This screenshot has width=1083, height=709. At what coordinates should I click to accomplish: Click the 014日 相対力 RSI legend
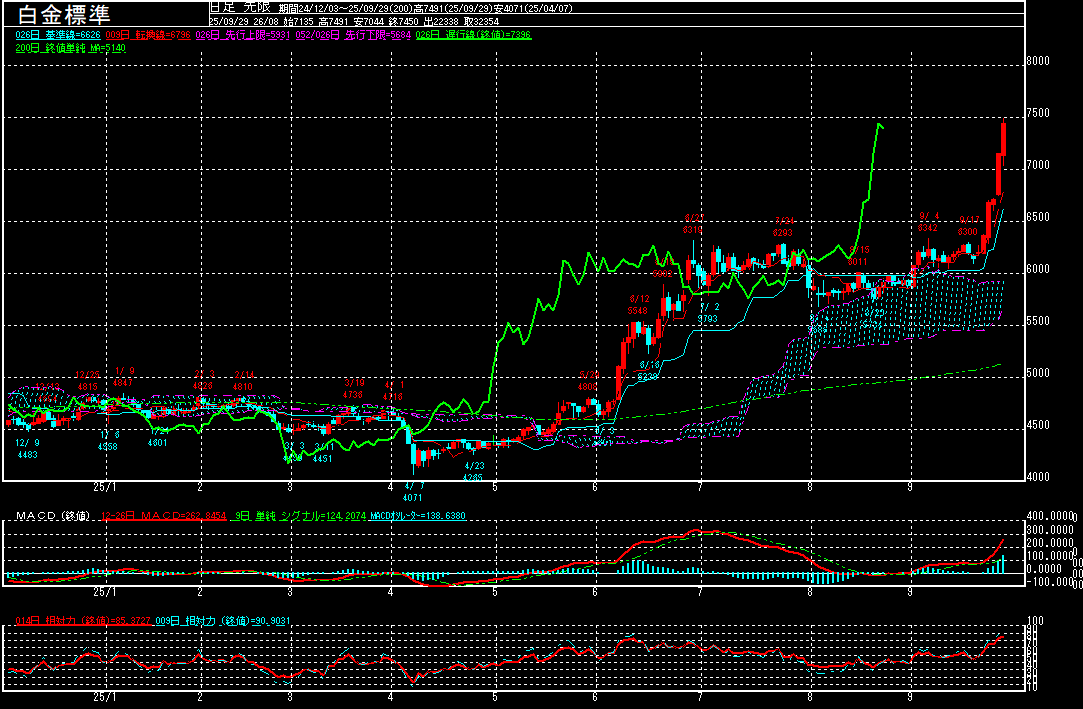click(84, 621)
